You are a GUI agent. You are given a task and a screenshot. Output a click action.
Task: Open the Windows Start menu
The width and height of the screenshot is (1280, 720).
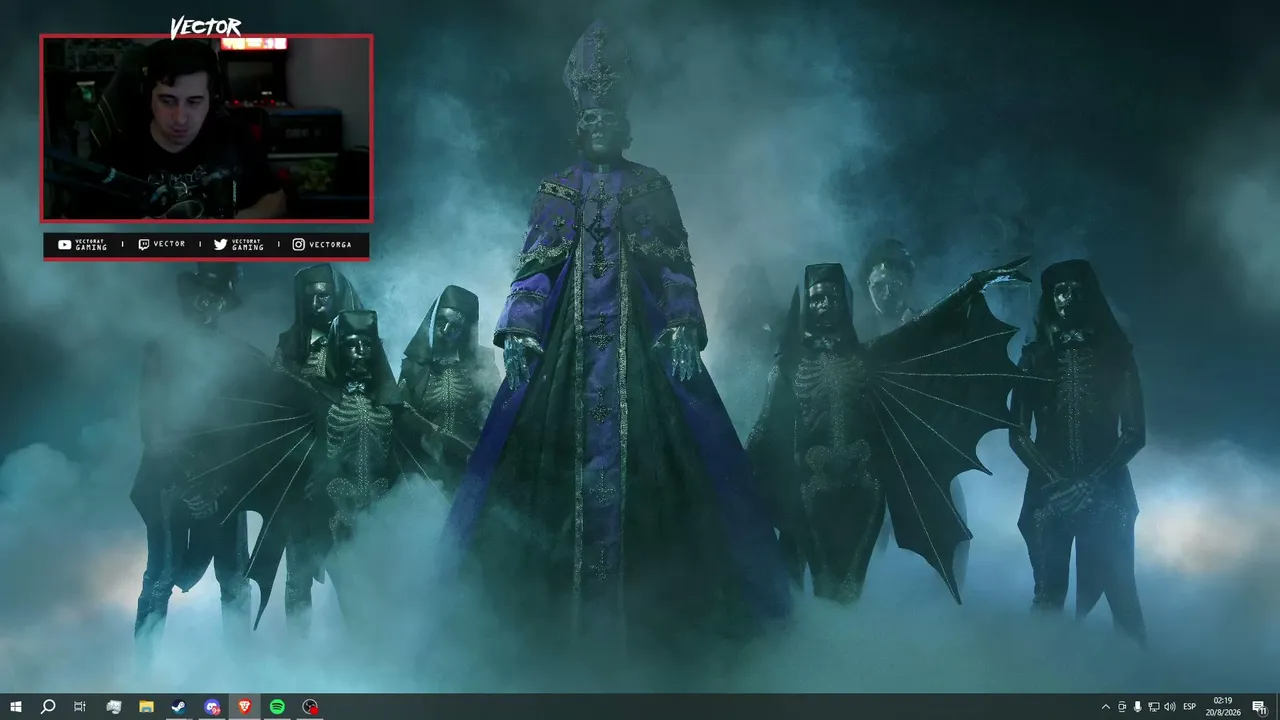[x=16, y=707]
